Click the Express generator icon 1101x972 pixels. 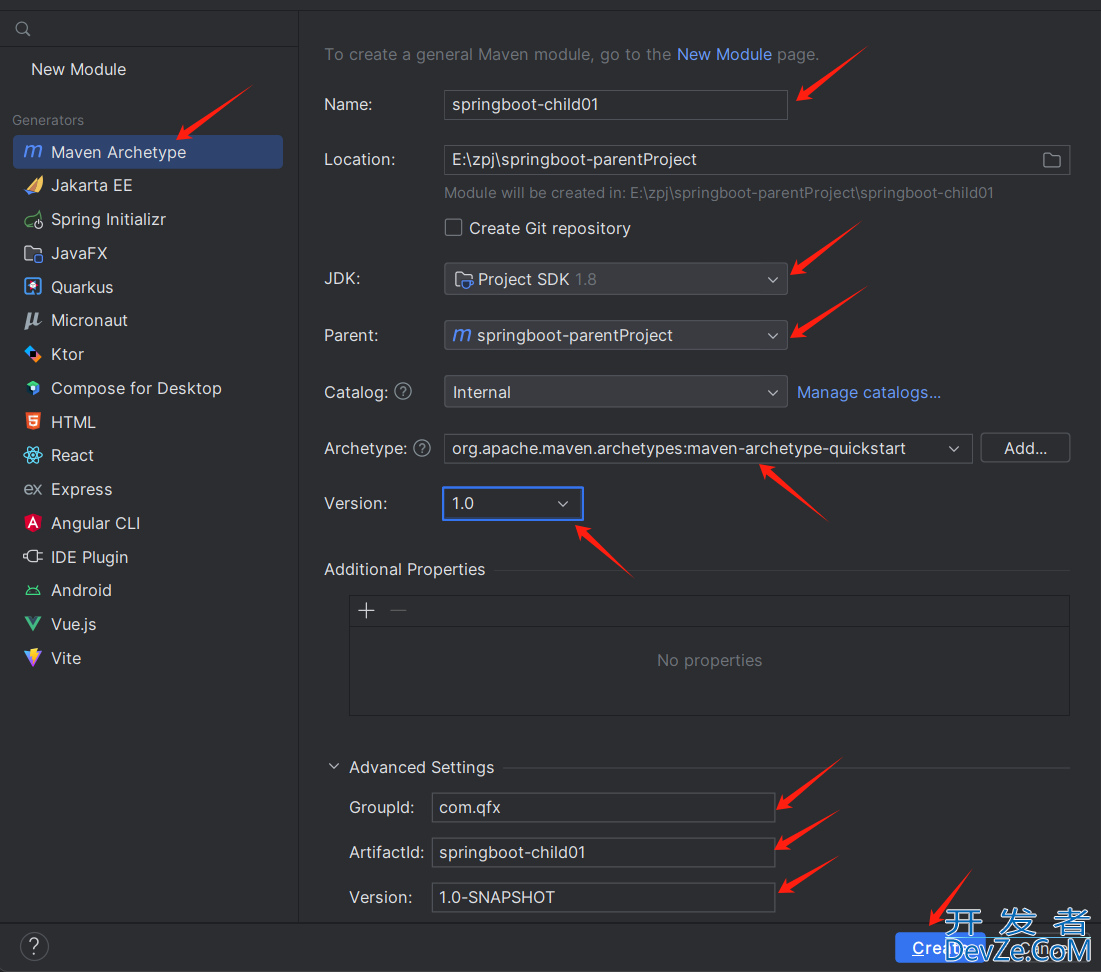pos(33,489)
